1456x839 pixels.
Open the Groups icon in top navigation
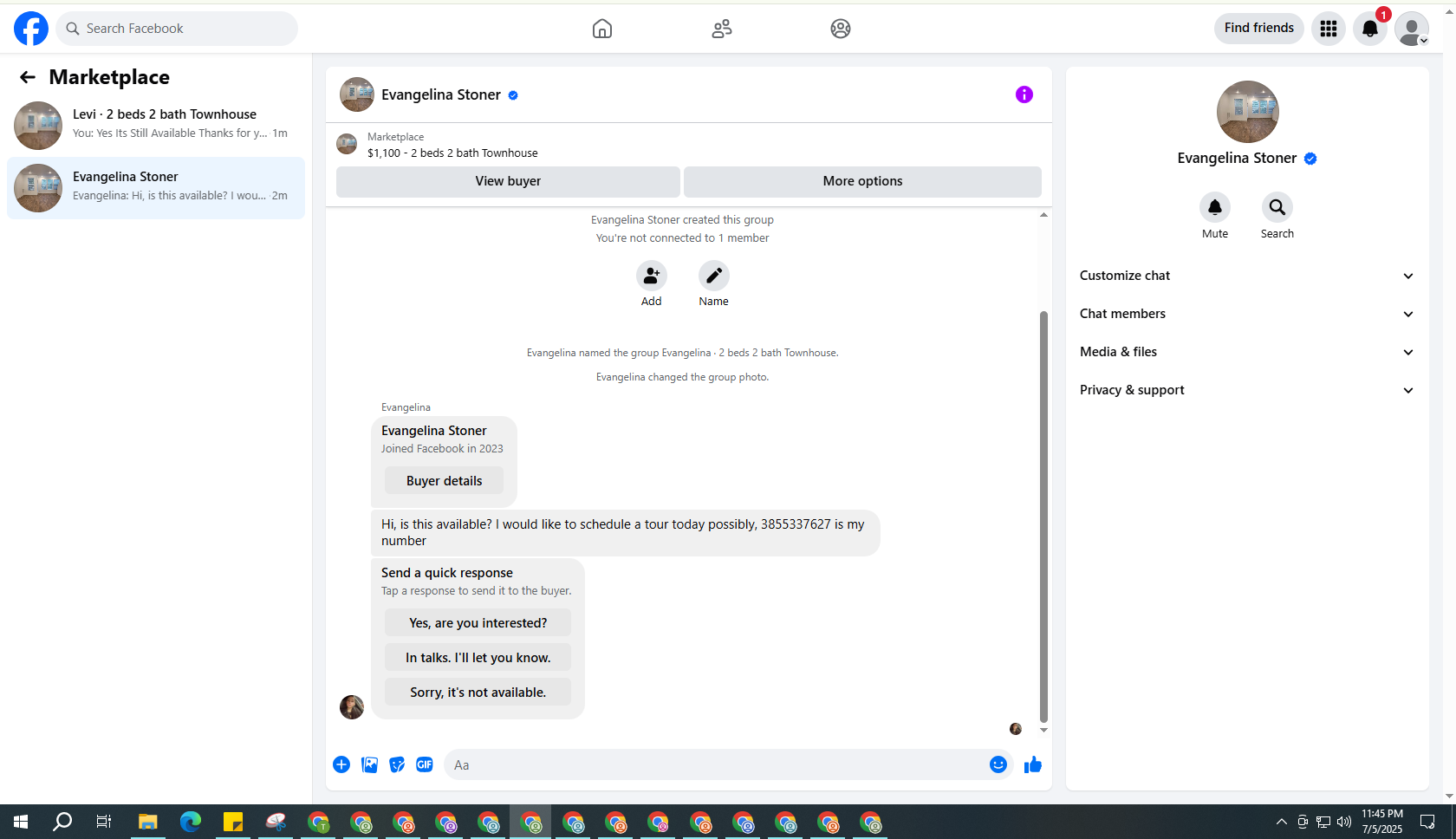coord(841,29)
